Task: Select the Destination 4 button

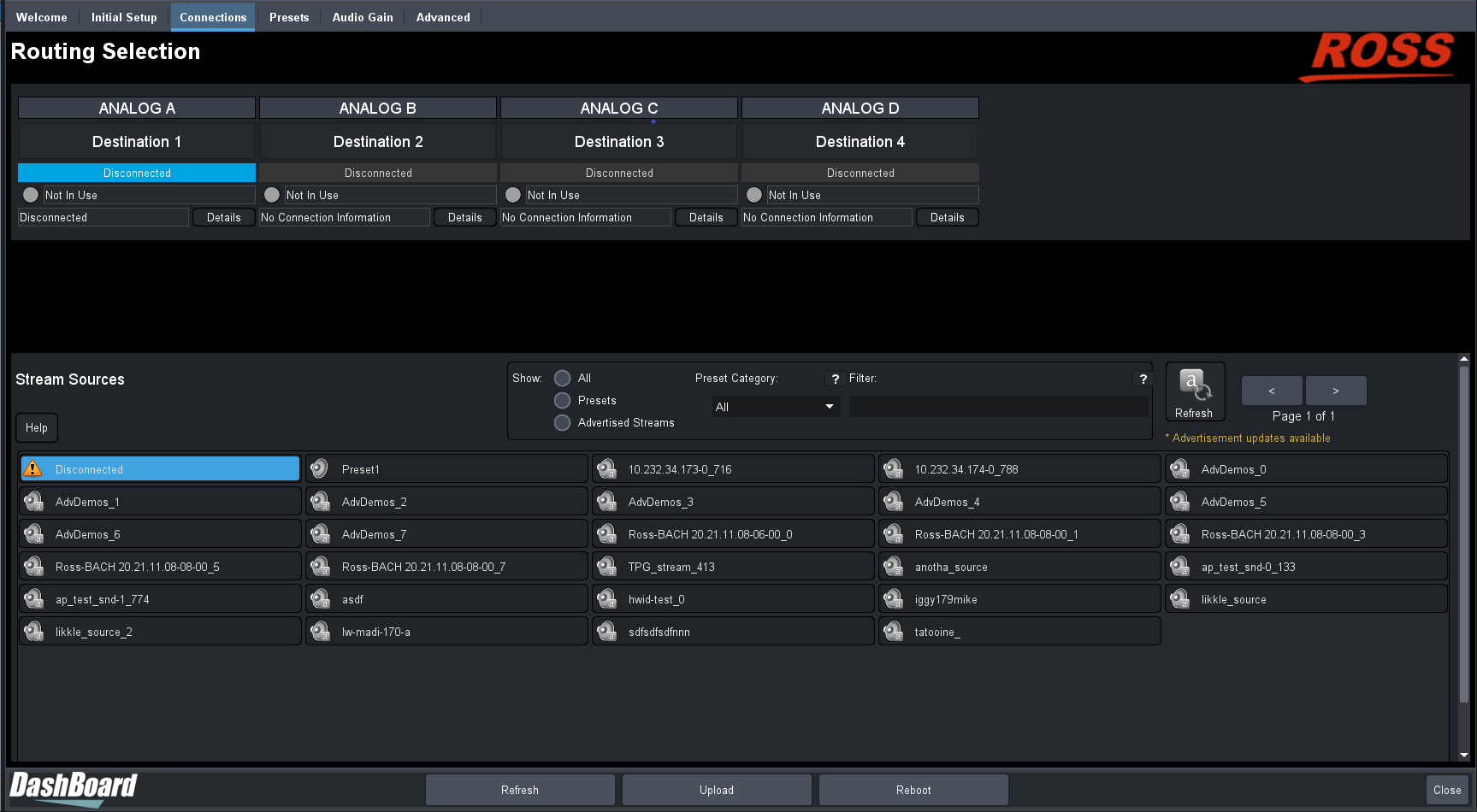Action: pos(860,142)
